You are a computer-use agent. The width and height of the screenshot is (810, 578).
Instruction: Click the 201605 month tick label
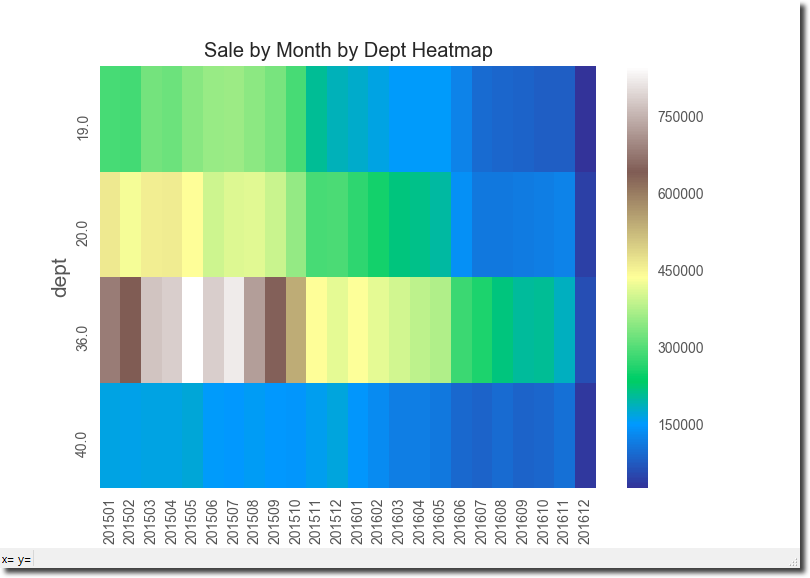439,522
